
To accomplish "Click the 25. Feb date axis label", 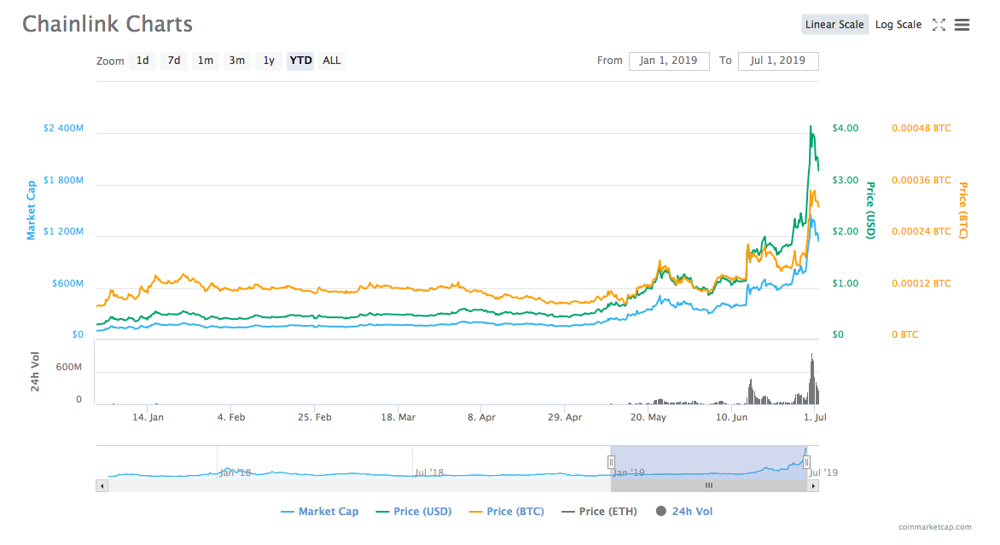I will coord(314,418).
